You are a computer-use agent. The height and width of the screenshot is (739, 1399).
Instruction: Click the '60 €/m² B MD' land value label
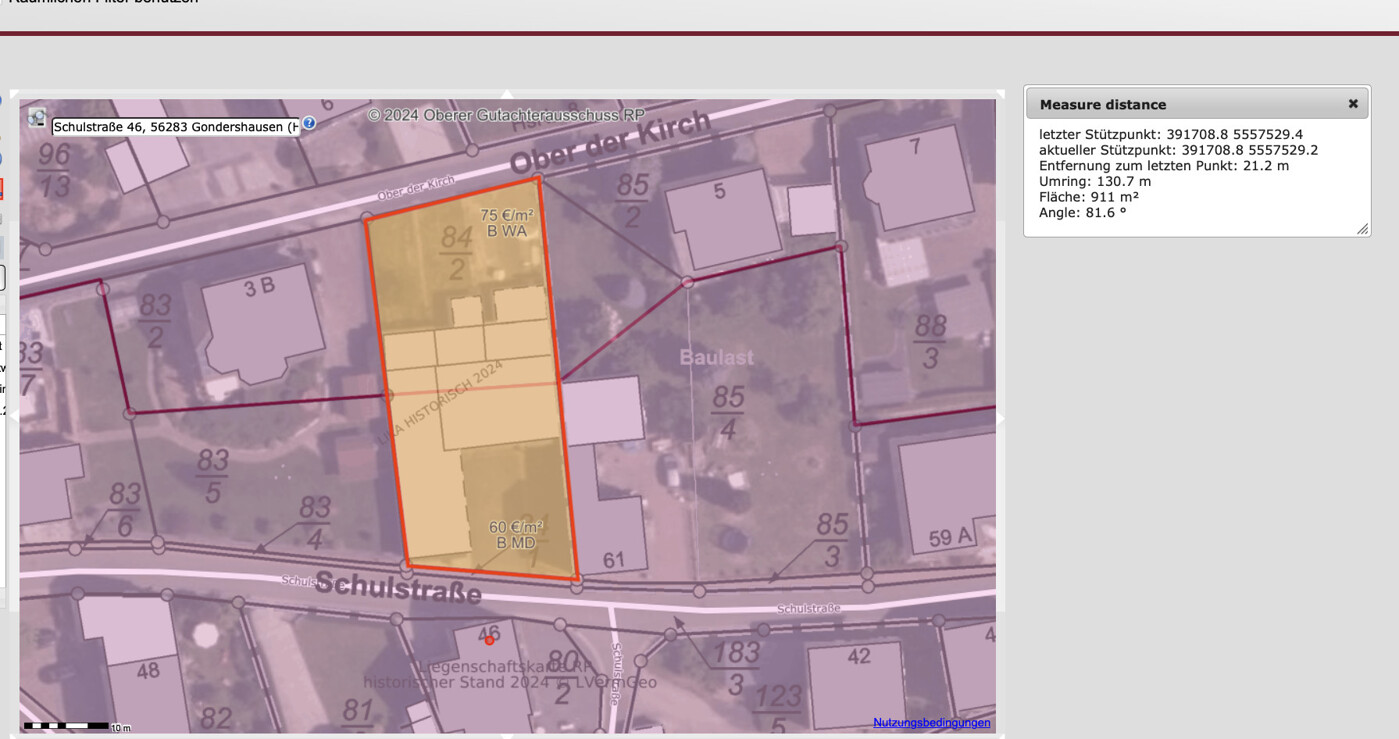515,535
